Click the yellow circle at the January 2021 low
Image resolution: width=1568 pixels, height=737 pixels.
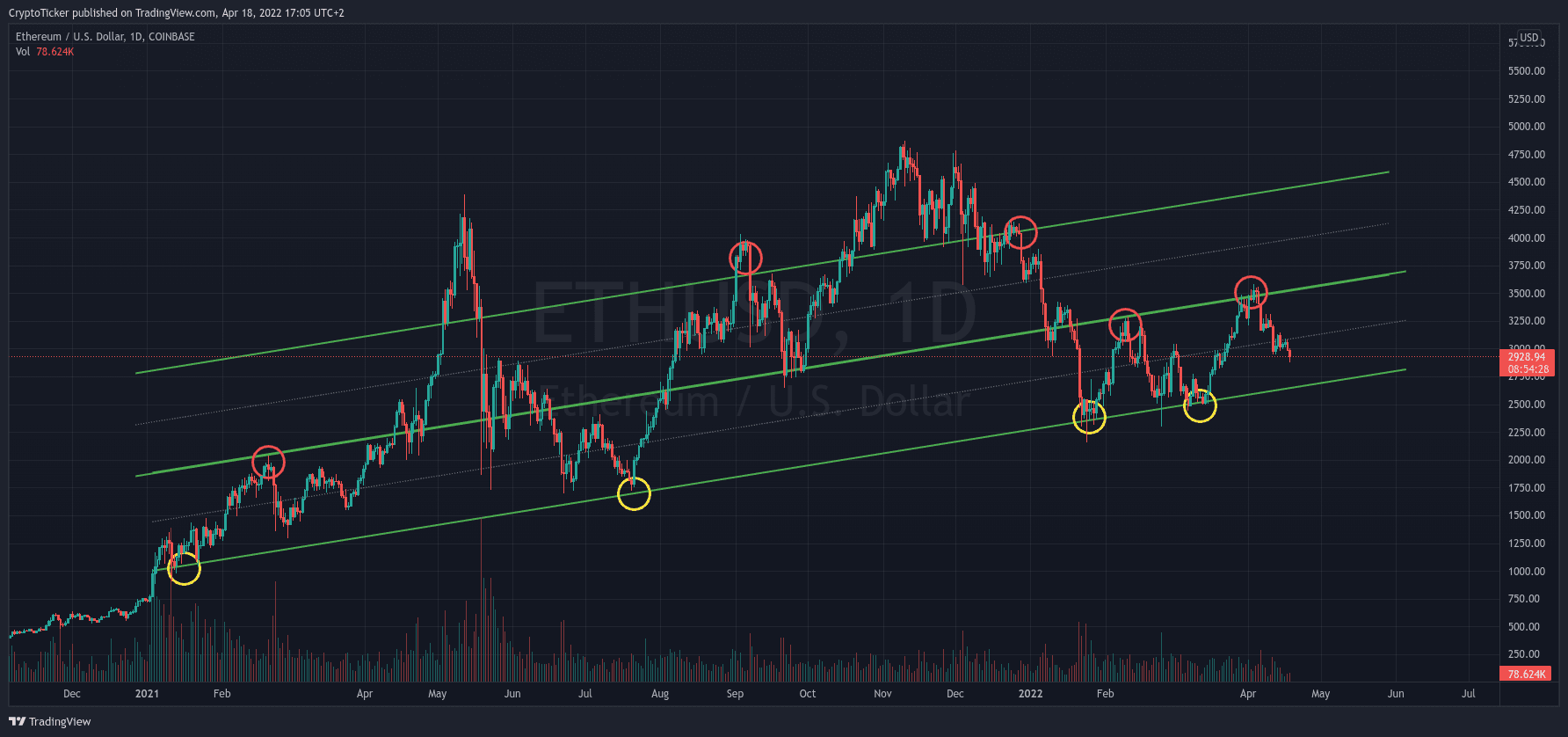tap(184, 568)
